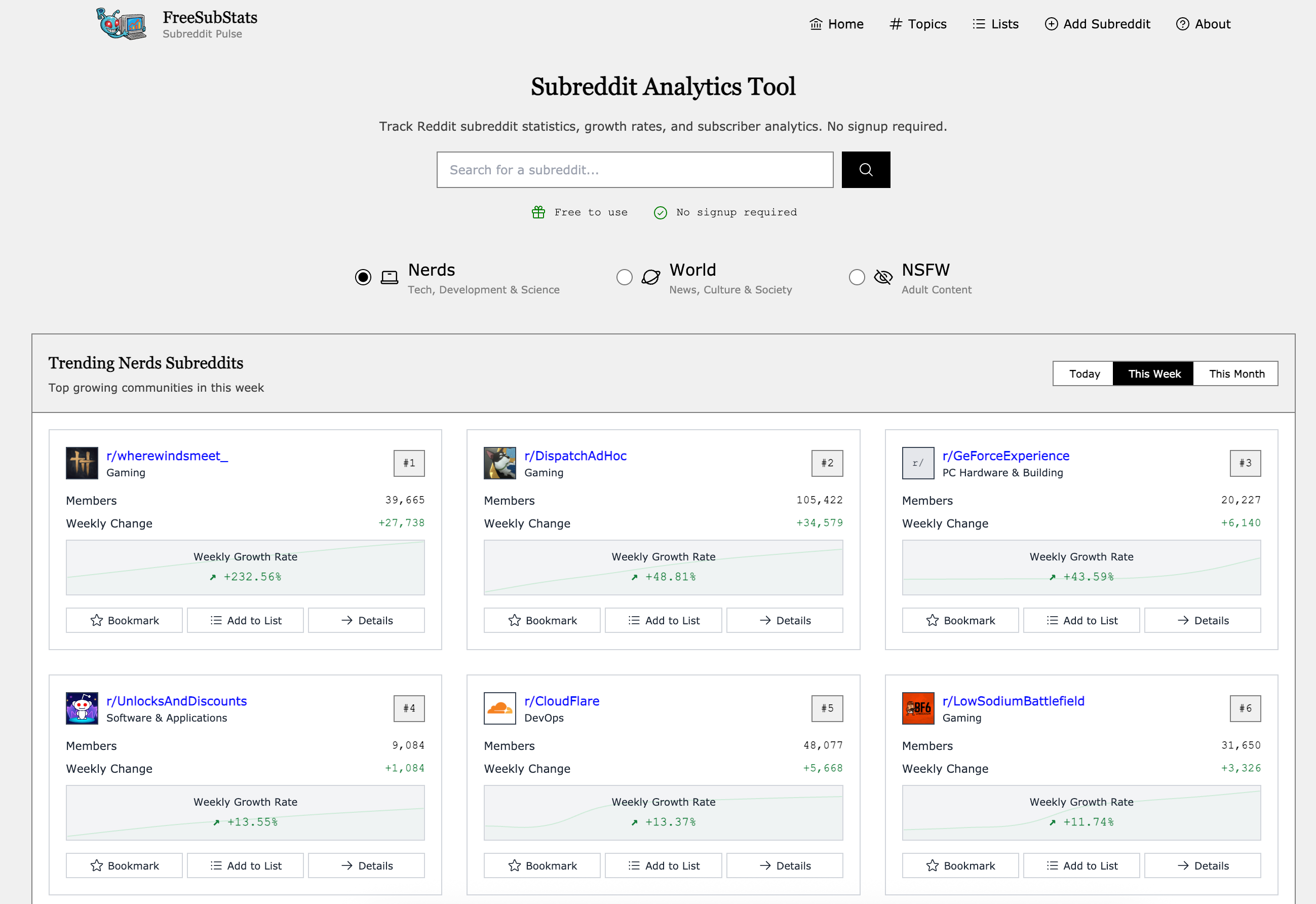Add r/DispatchAdHoc to a list

click(x=663, y=620)
